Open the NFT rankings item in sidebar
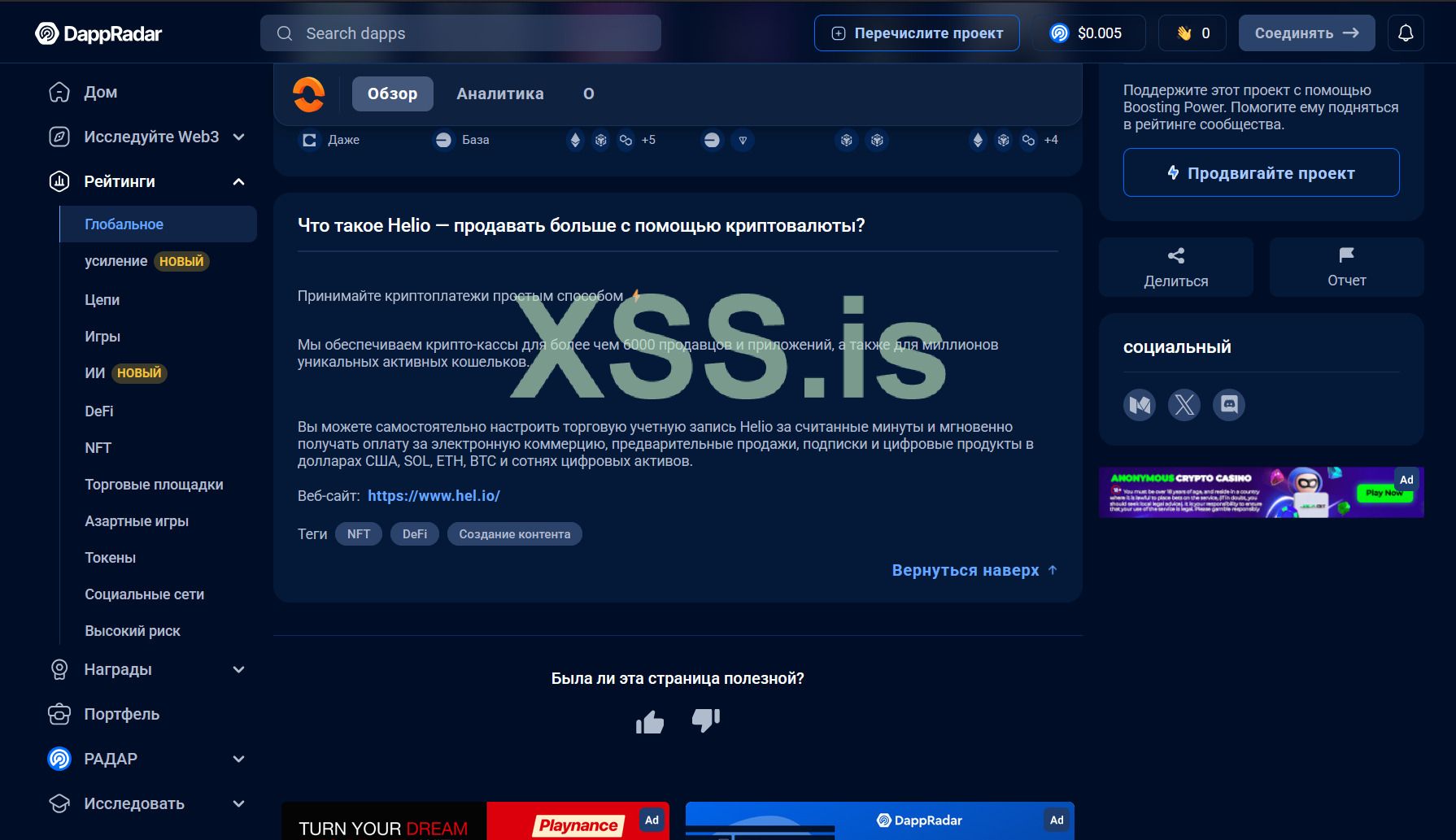This screenshot has height=840, width=1456. coord(98,448)
